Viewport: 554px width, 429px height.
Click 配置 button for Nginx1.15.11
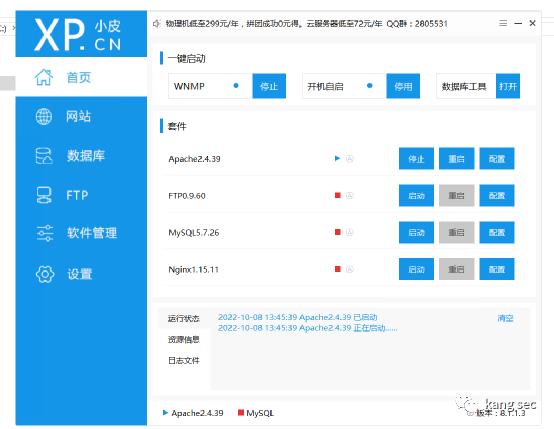(497, 269)
